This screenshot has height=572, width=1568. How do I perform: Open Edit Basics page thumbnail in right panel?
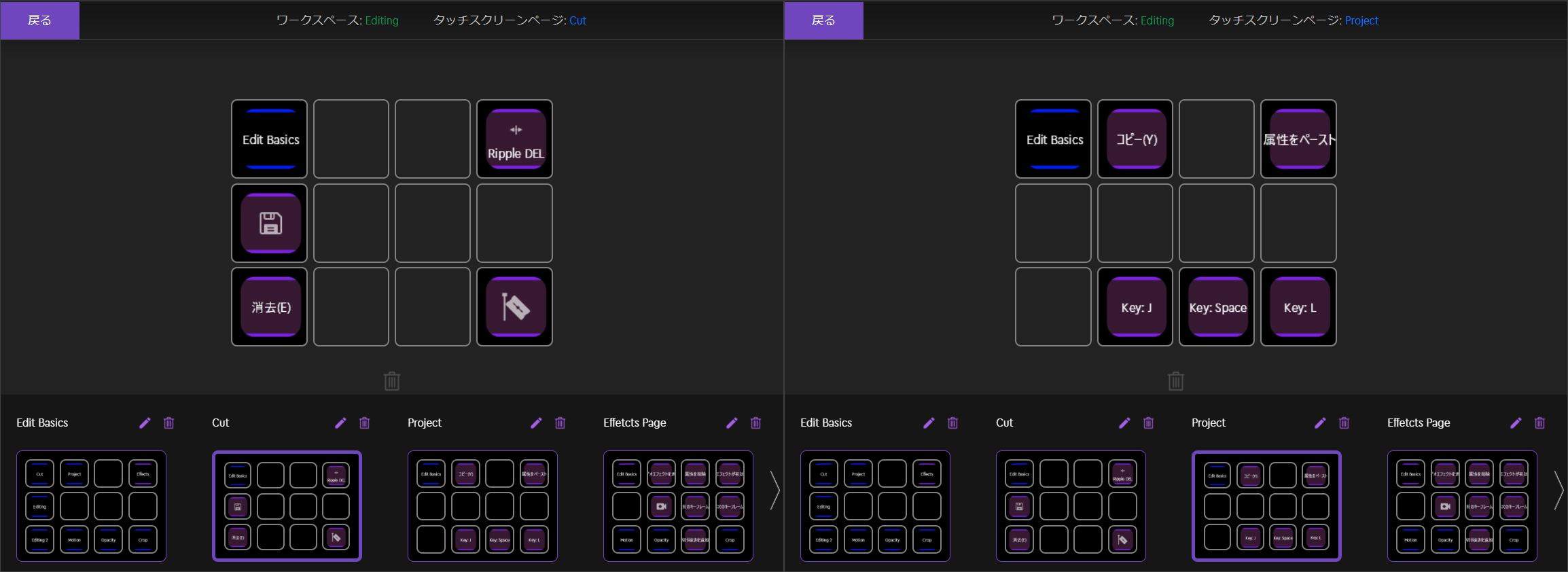tap(875, 506)
